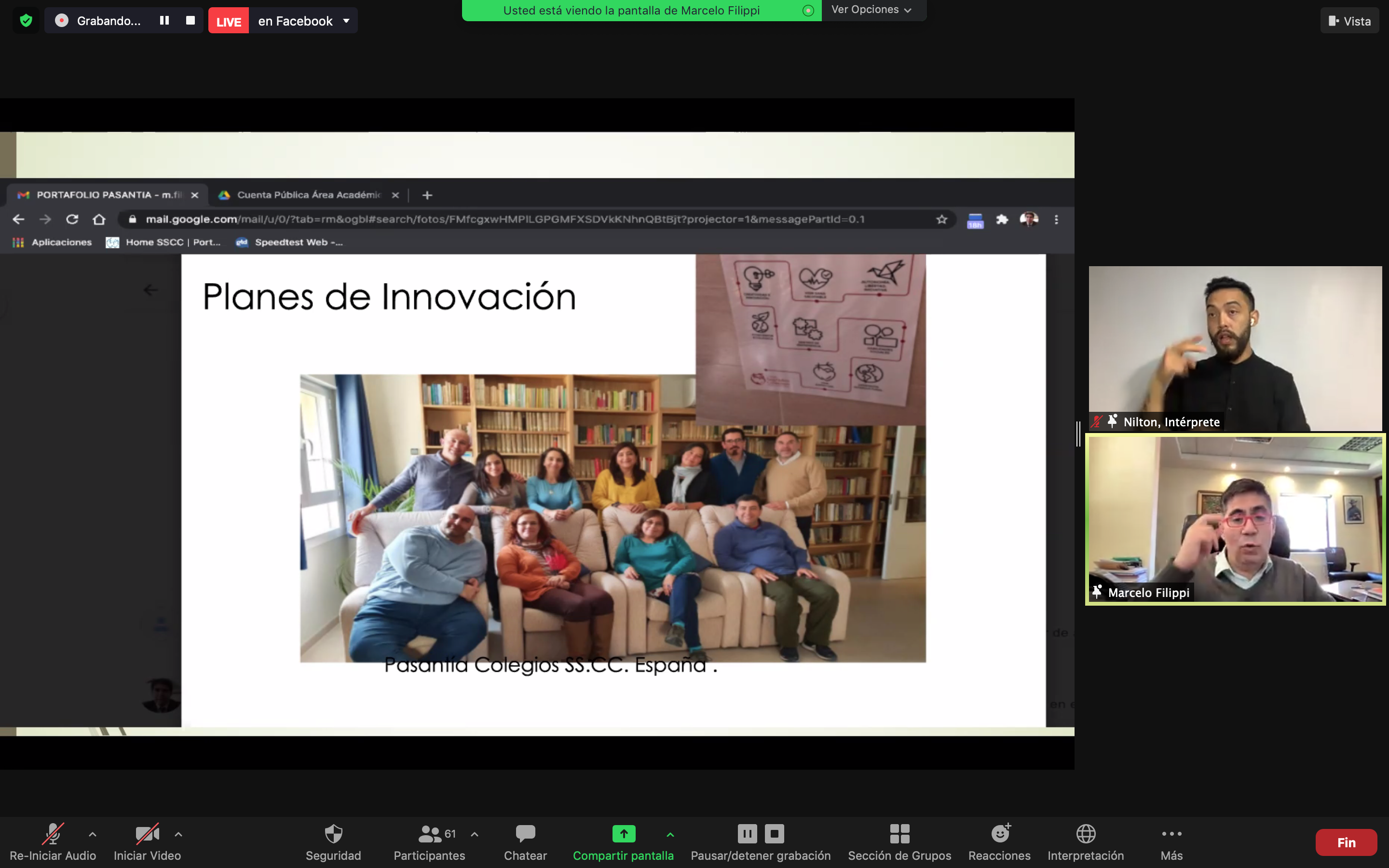1389x868 pixels.
Task: Open the Participantes panel
Action: point(429,834)
